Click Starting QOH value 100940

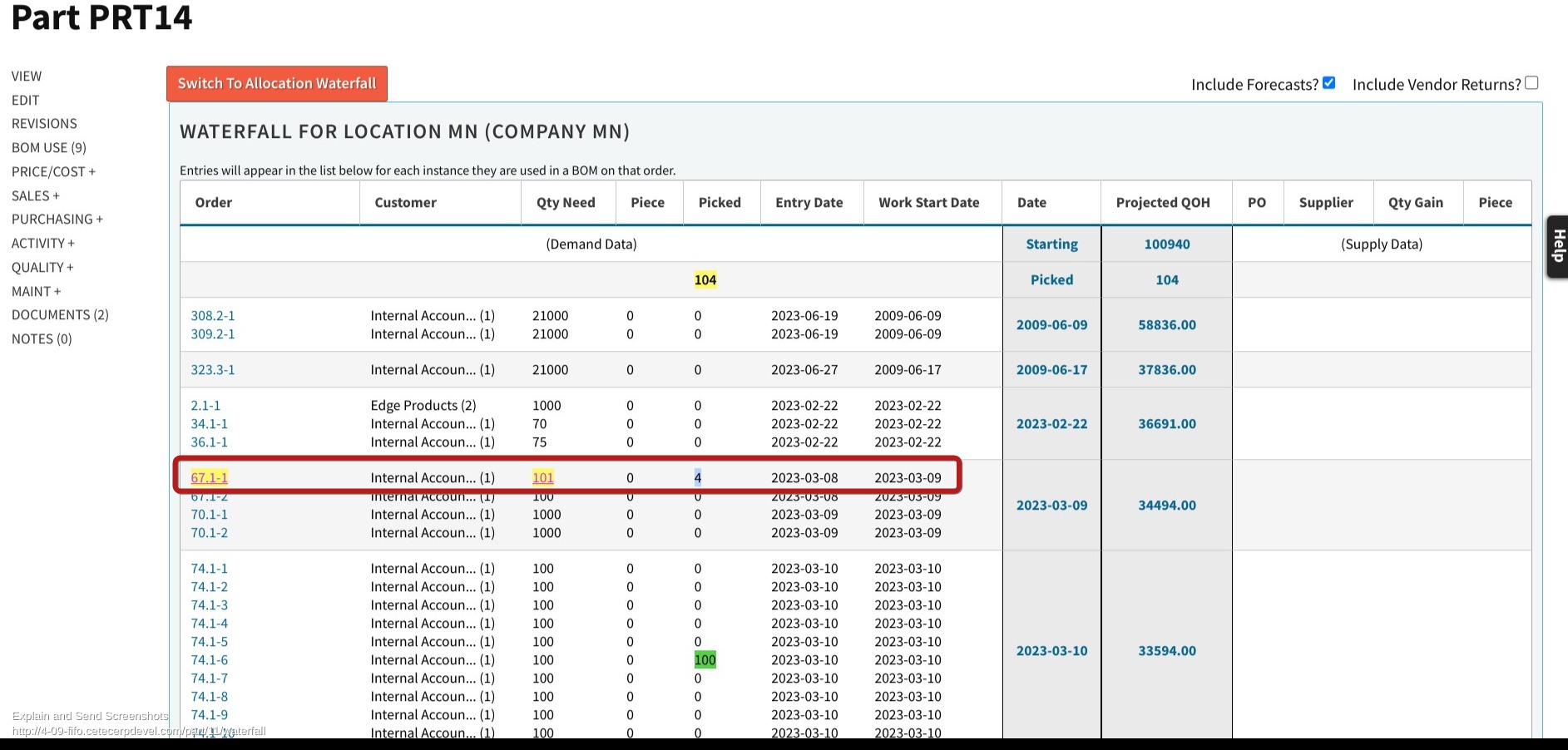[1167, 244]
